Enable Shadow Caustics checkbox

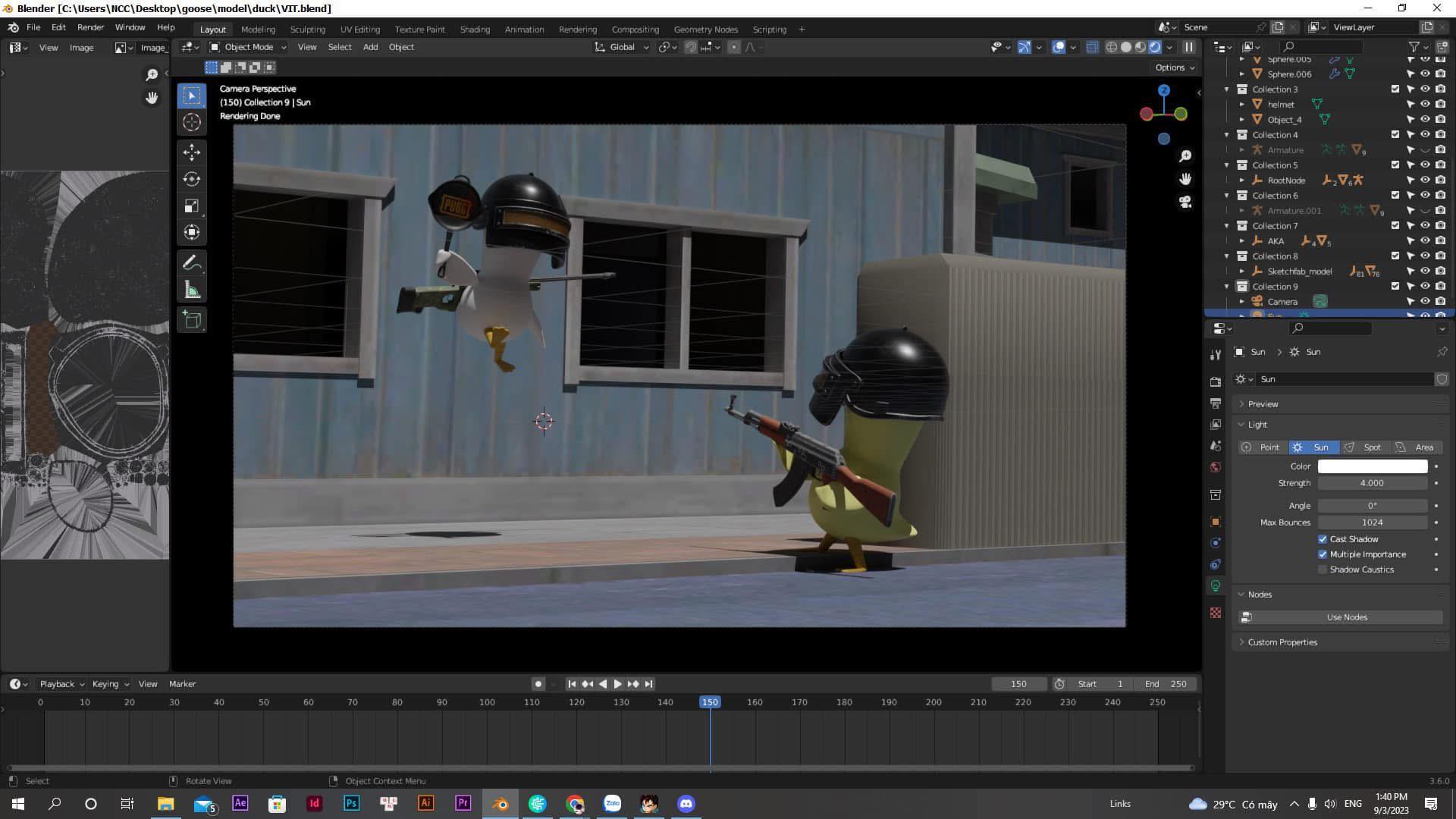1323,570
